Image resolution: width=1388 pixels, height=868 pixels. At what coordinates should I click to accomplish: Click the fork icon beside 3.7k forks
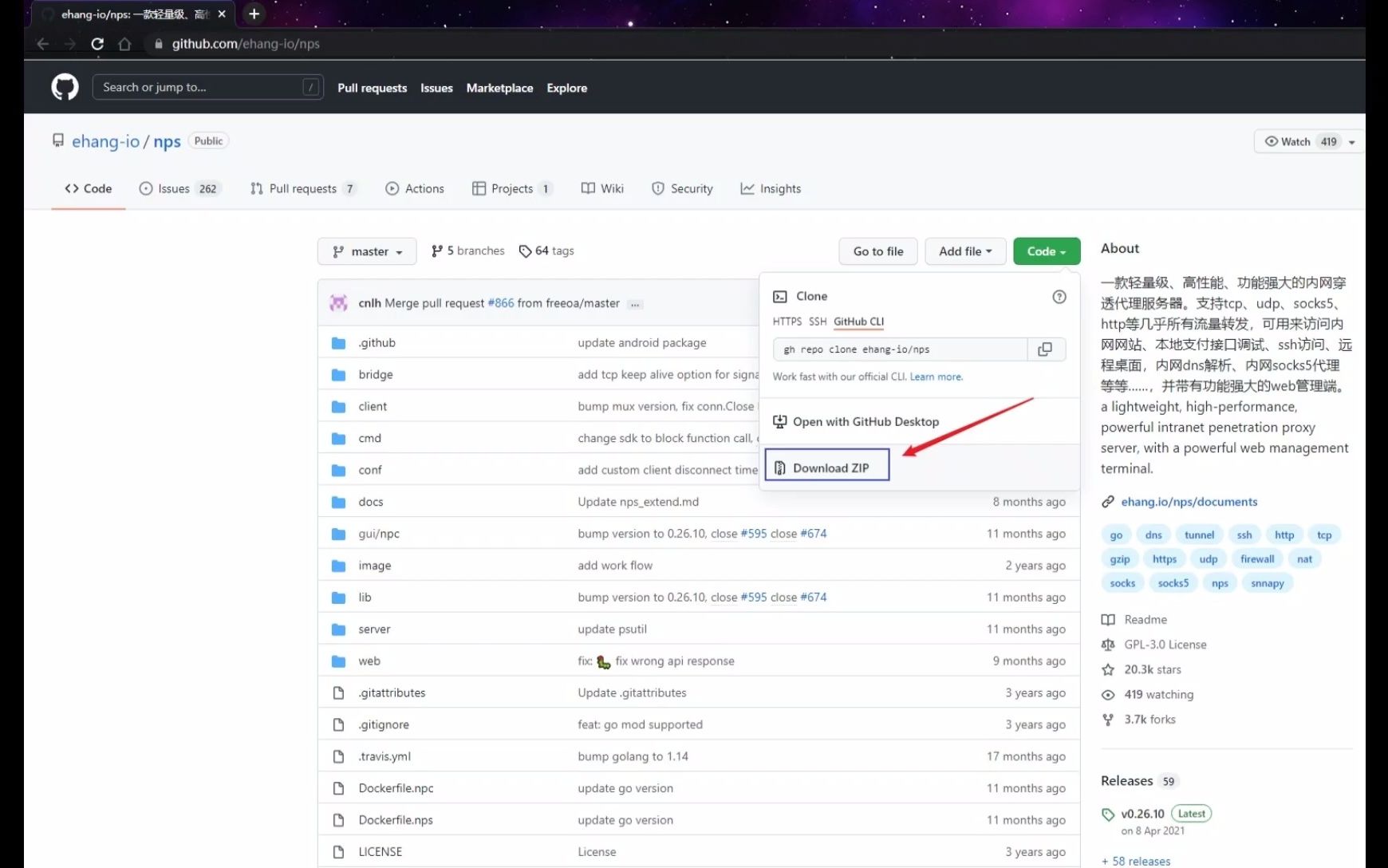(1108, 719)
